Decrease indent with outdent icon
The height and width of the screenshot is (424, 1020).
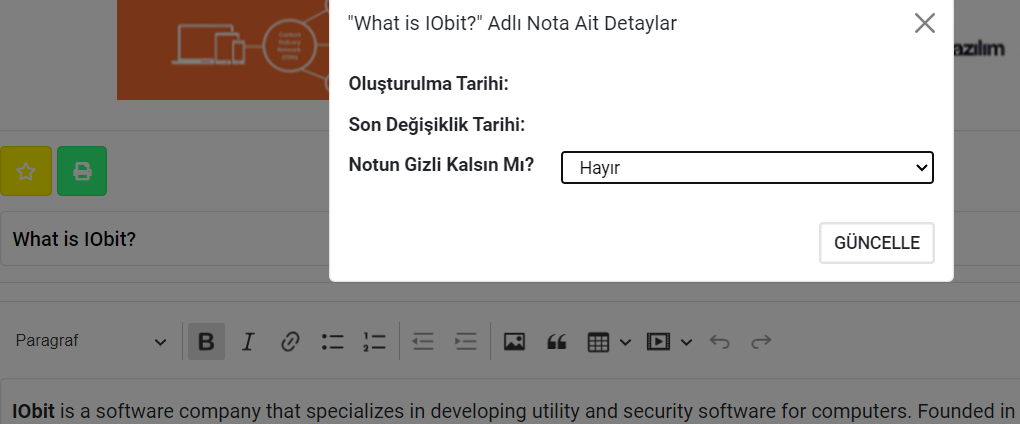pyautogui.click(x=423, y=342)
